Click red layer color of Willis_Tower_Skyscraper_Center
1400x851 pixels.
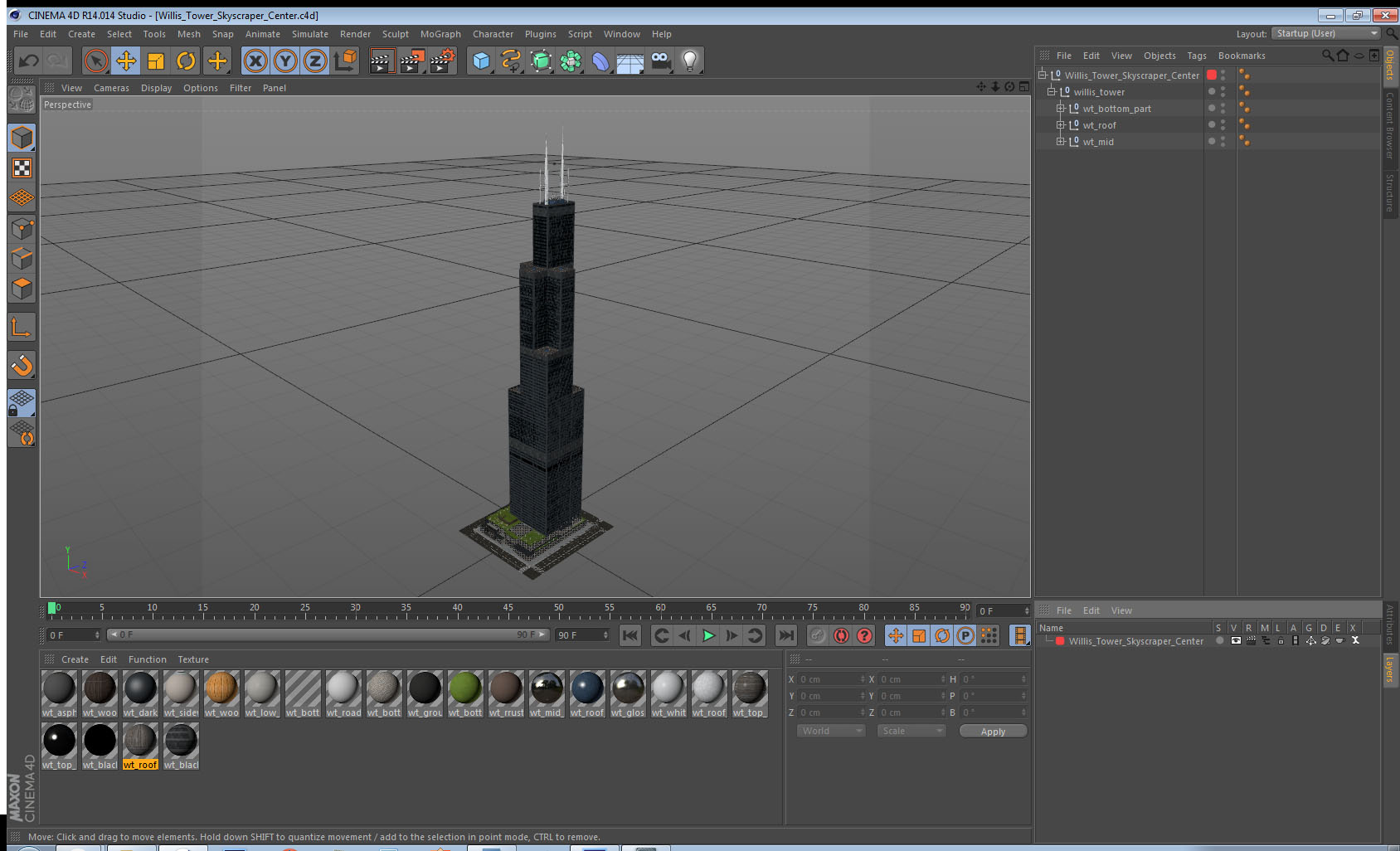[1212, 75]
